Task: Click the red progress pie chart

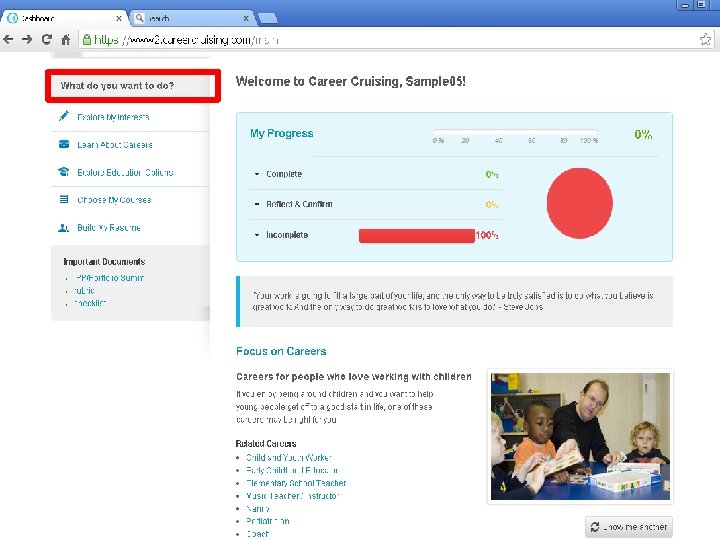Action: 579,203
